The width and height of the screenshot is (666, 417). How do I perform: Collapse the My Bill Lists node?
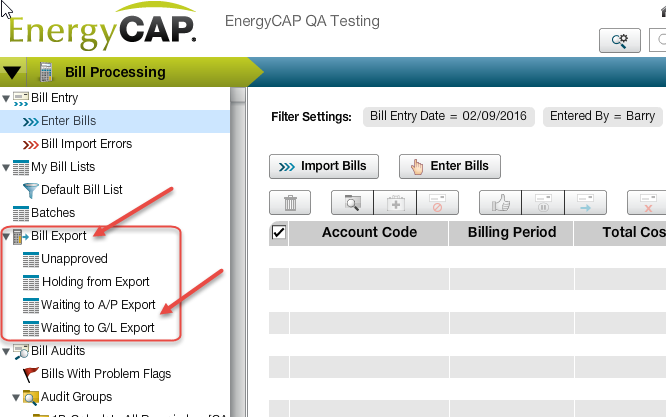click(6, 167)
